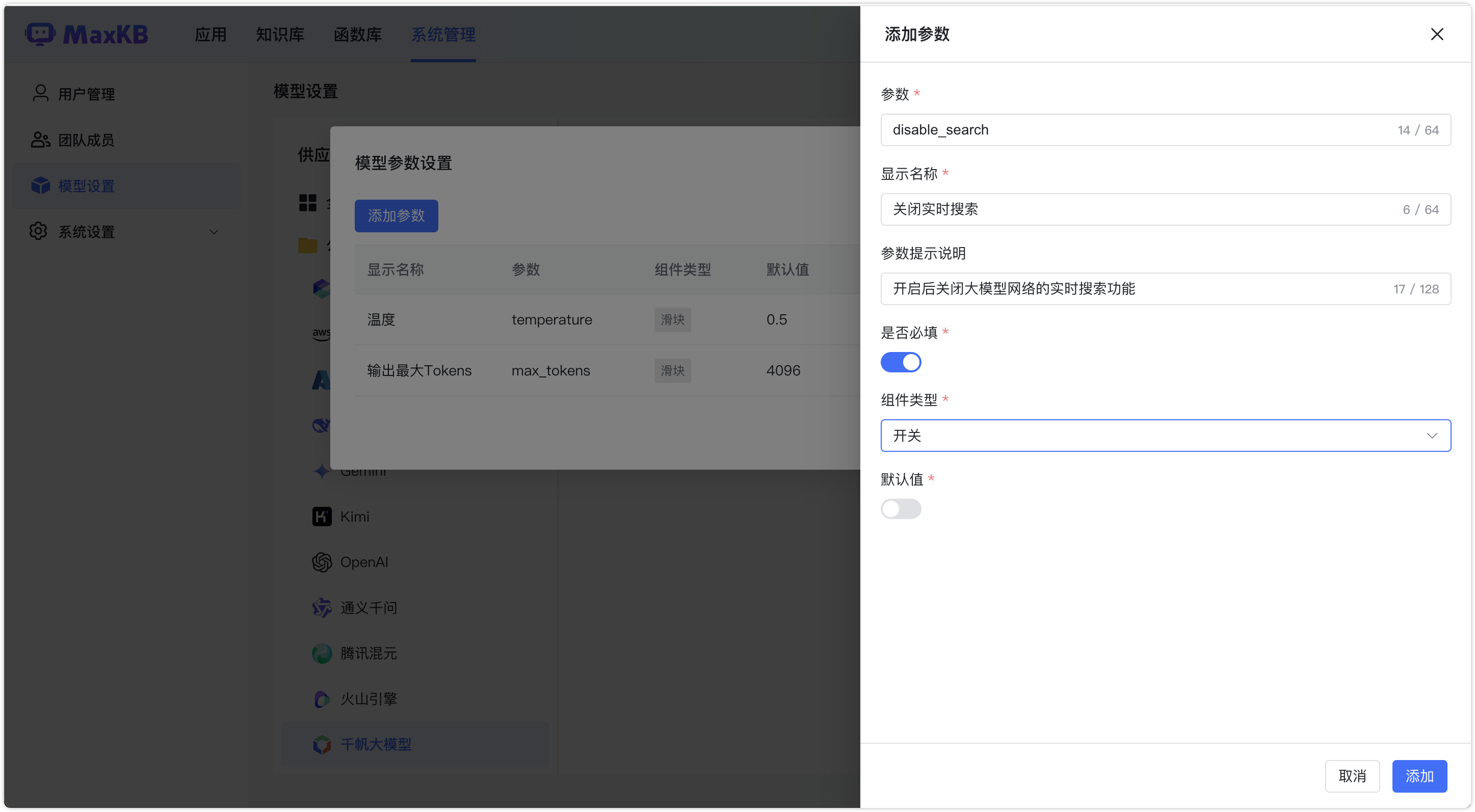This screenshot has height=812, width=1475.
Task: Click the 取消 cancel button
Action: click(x=1353, y=776)
